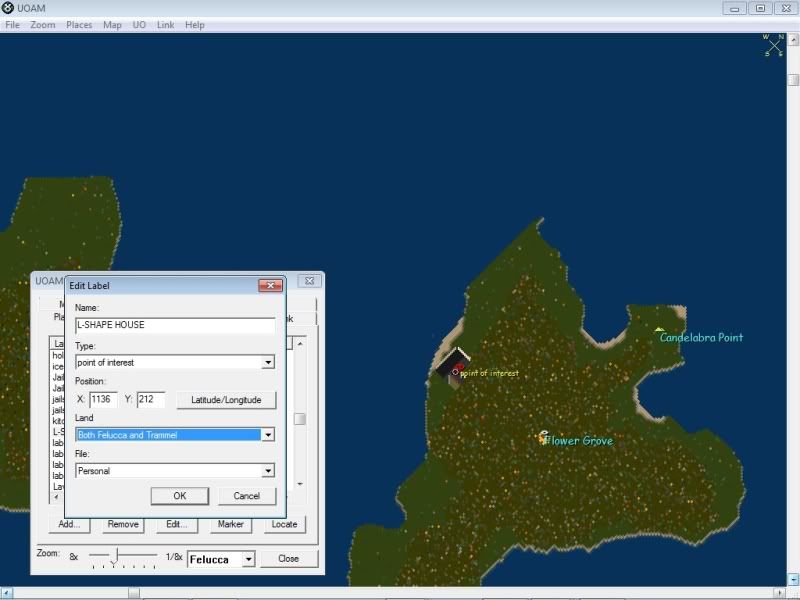Click the compass rose icon on the map

pos(774,45)
